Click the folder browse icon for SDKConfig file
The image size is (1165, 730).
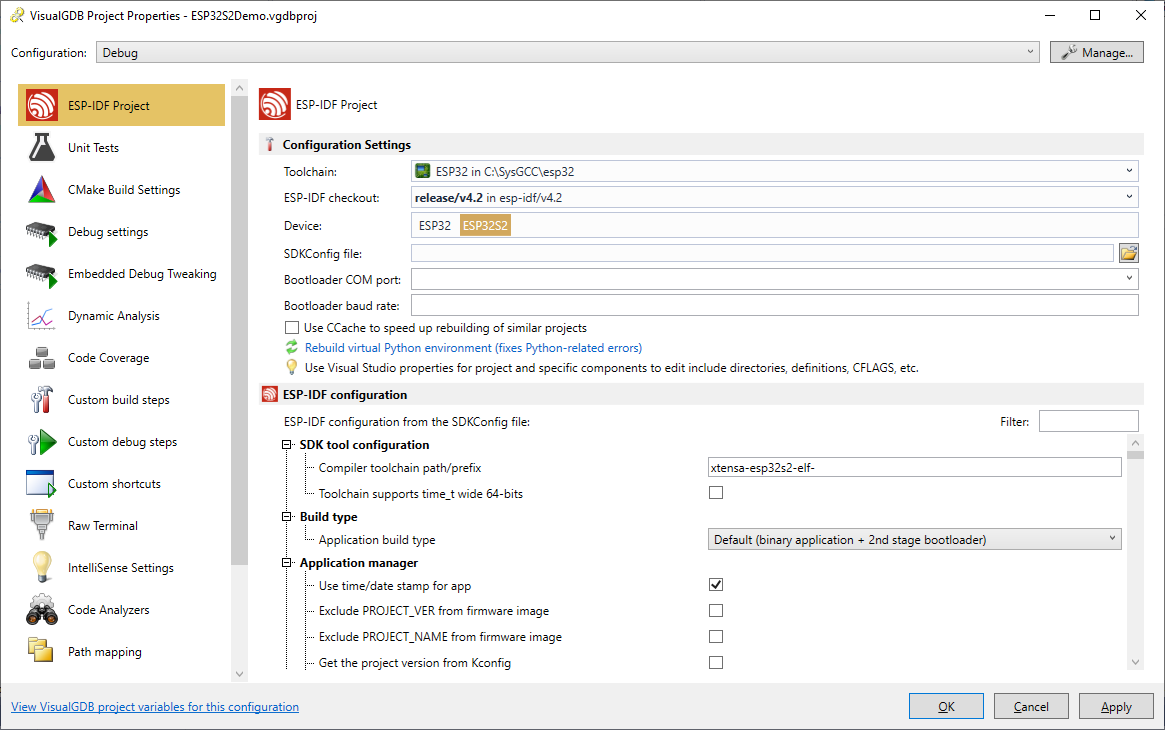click(1129, 253)
